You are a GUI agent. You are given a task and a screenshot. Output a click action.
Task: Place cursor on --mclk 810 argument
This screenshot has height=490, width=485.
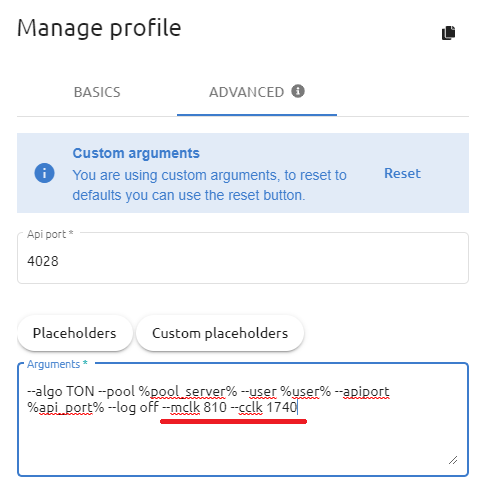[194, 407]
